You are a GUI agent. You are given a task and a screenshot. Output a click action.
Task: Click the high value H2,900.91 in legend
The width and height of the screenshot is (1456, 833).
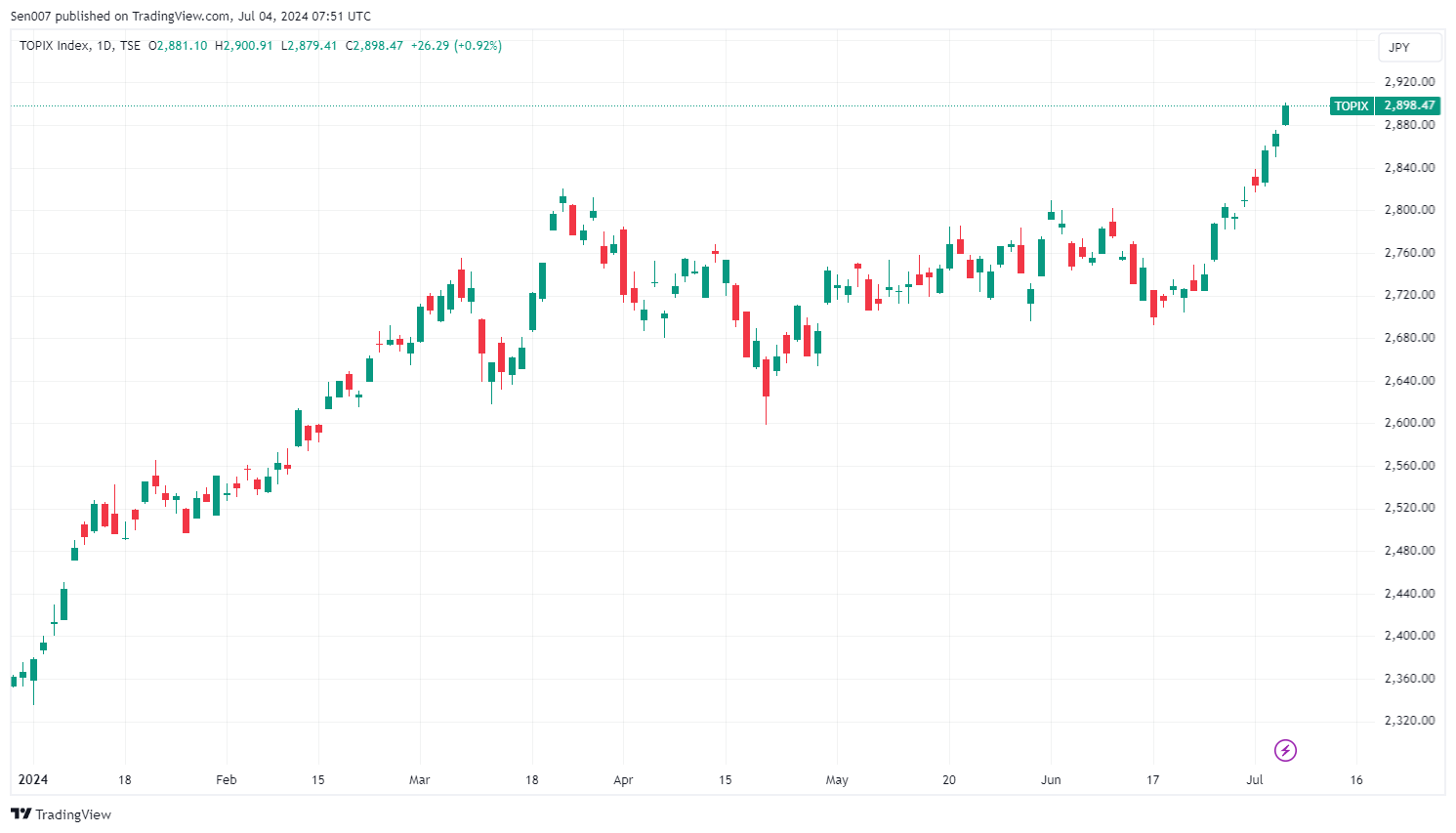tap(244, 46)
